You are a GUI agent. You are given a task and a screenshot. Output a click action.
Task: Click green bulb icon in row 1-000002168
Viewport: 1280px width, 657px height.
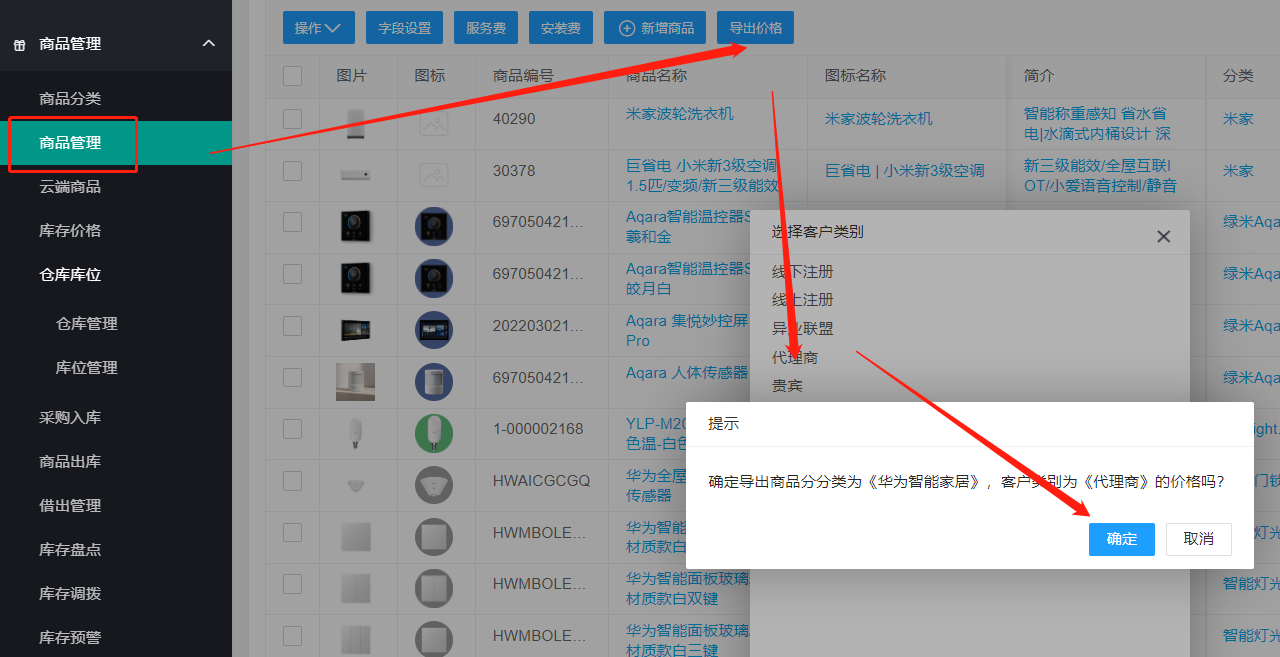tap(434, 434)
